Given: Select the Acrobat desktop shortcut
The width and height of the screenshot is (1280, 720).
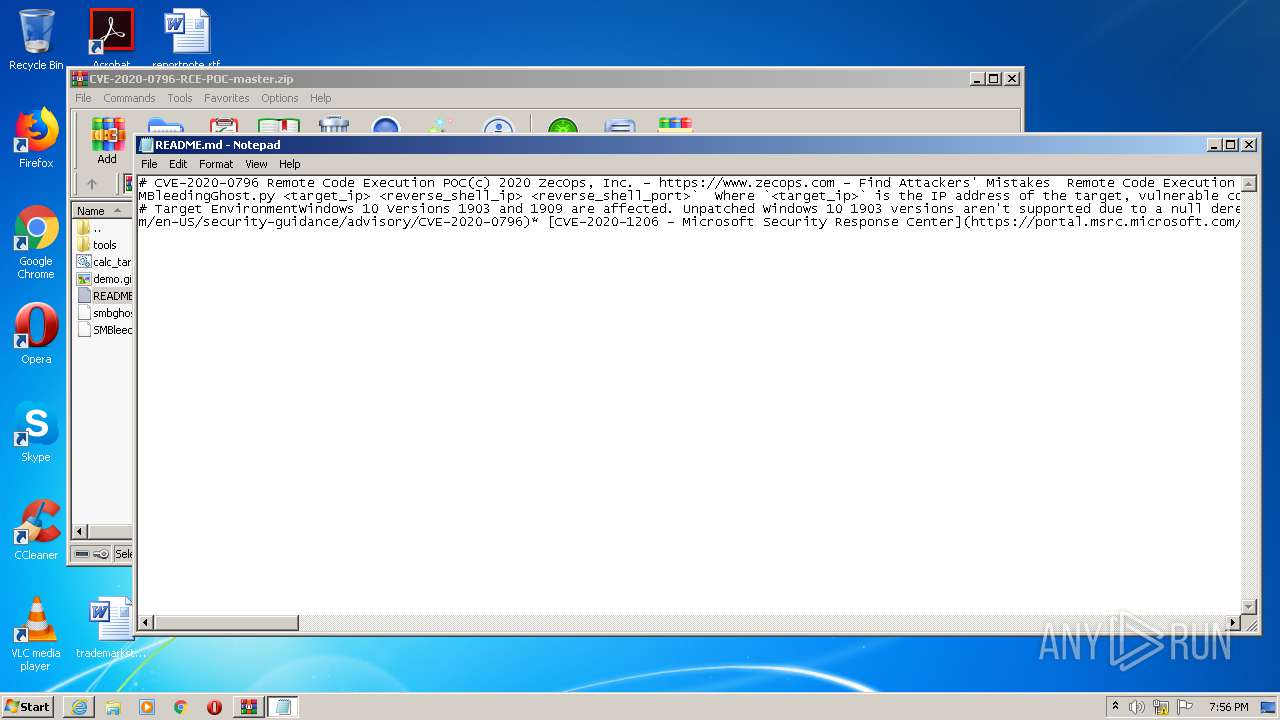Looking at the screenshot, I should (x=111, y=38).
